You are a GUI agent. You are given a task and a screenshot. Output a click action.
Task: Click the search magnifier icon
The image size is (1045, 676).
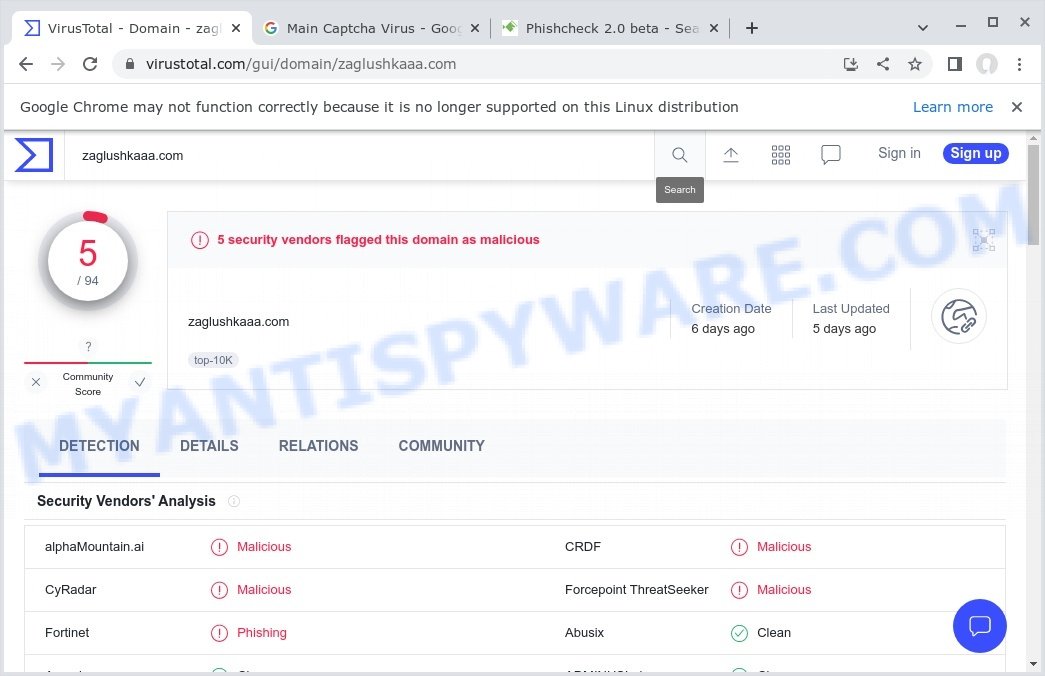(x=679, y=155)
